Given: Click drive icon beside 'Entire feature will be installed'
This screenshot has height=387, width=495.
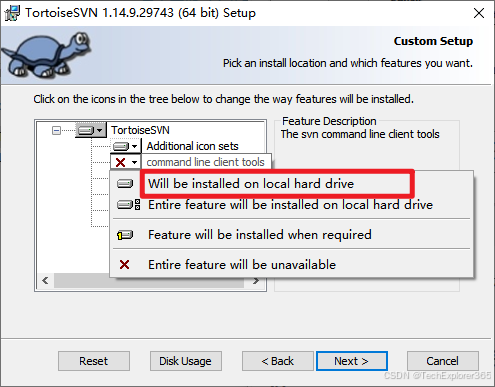Looking at the screenshot, I should (x=128, y=204).
